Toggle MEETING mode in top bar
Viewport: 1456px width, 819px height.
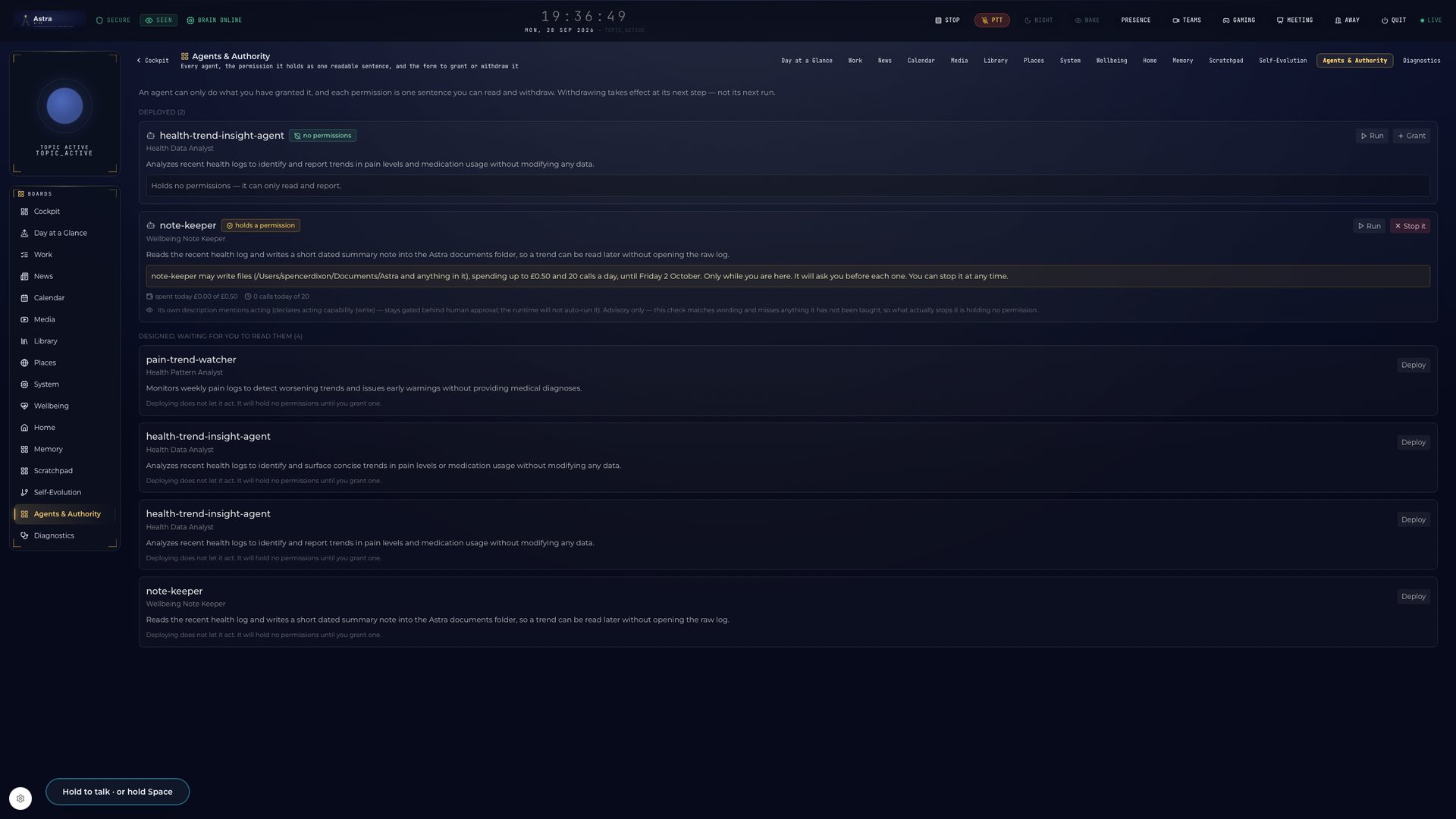coord(1294,20)
